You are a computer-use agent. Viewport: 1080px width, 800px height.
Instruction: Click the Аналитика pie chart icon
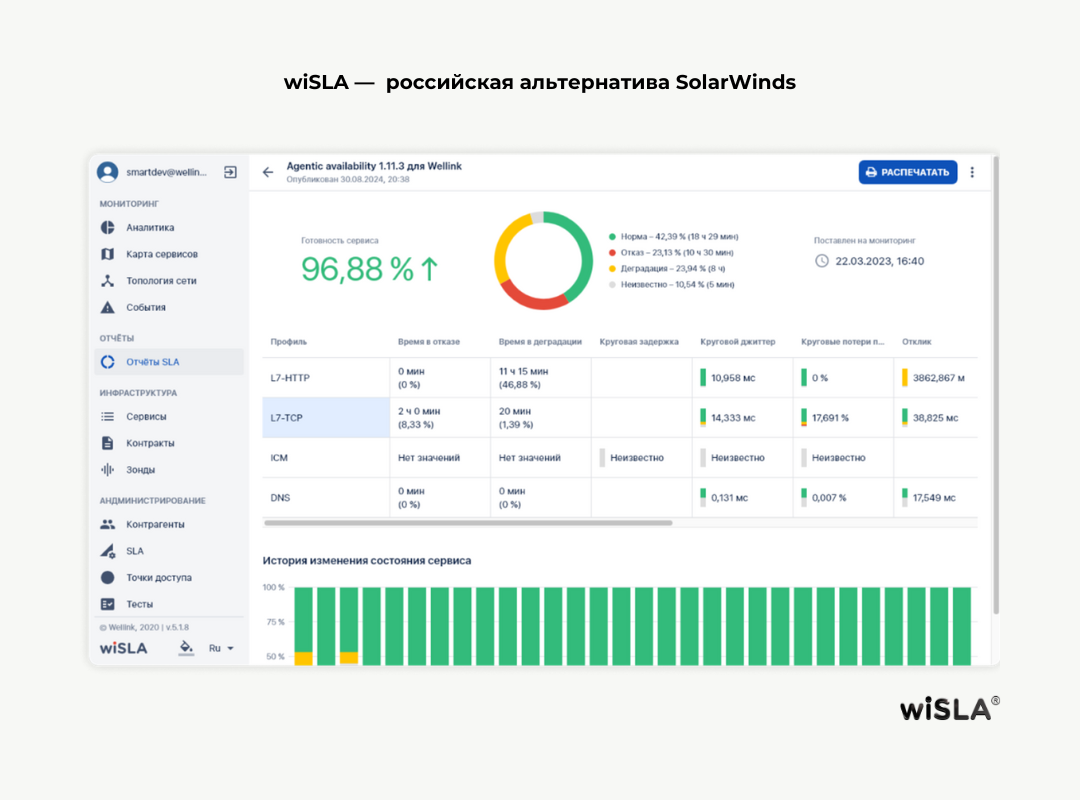(x=108, y=227)
